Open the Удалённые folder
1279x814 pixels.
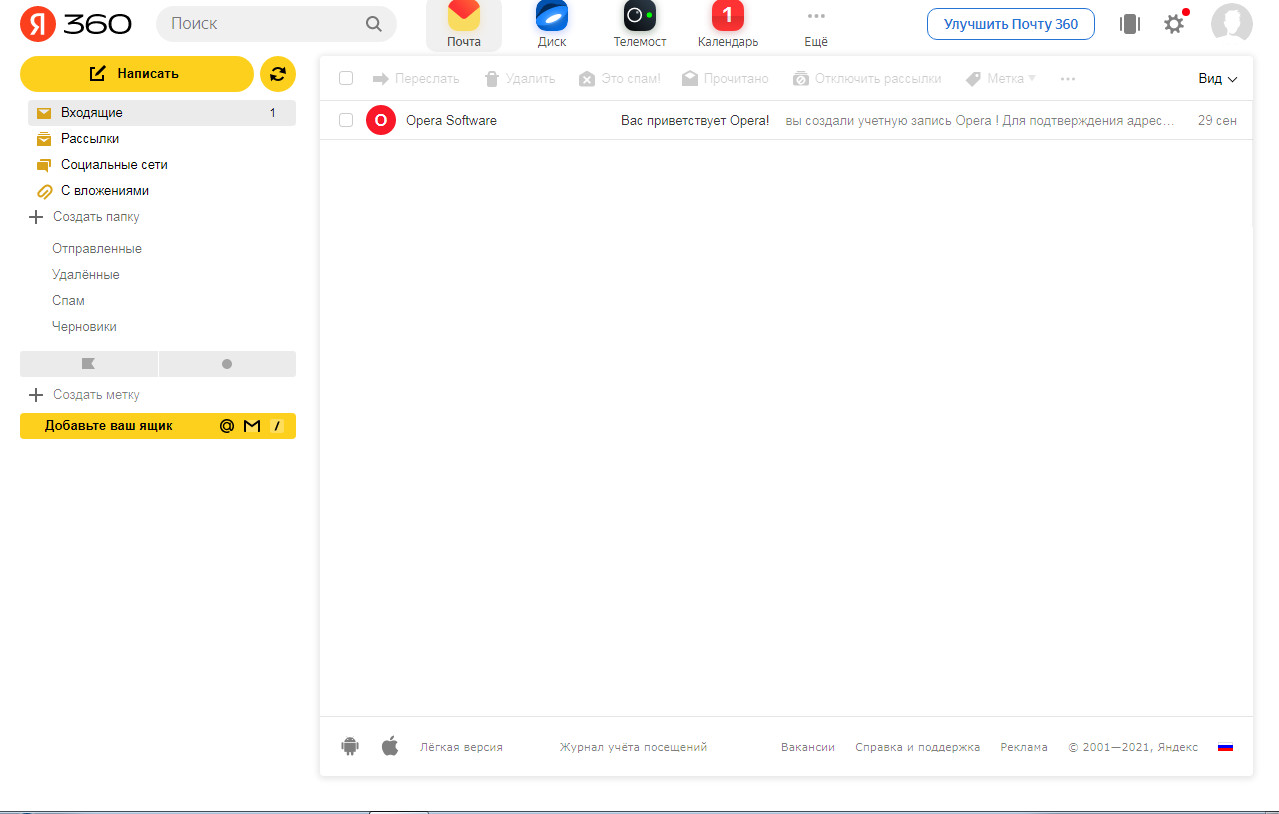[x=86, y=275]
